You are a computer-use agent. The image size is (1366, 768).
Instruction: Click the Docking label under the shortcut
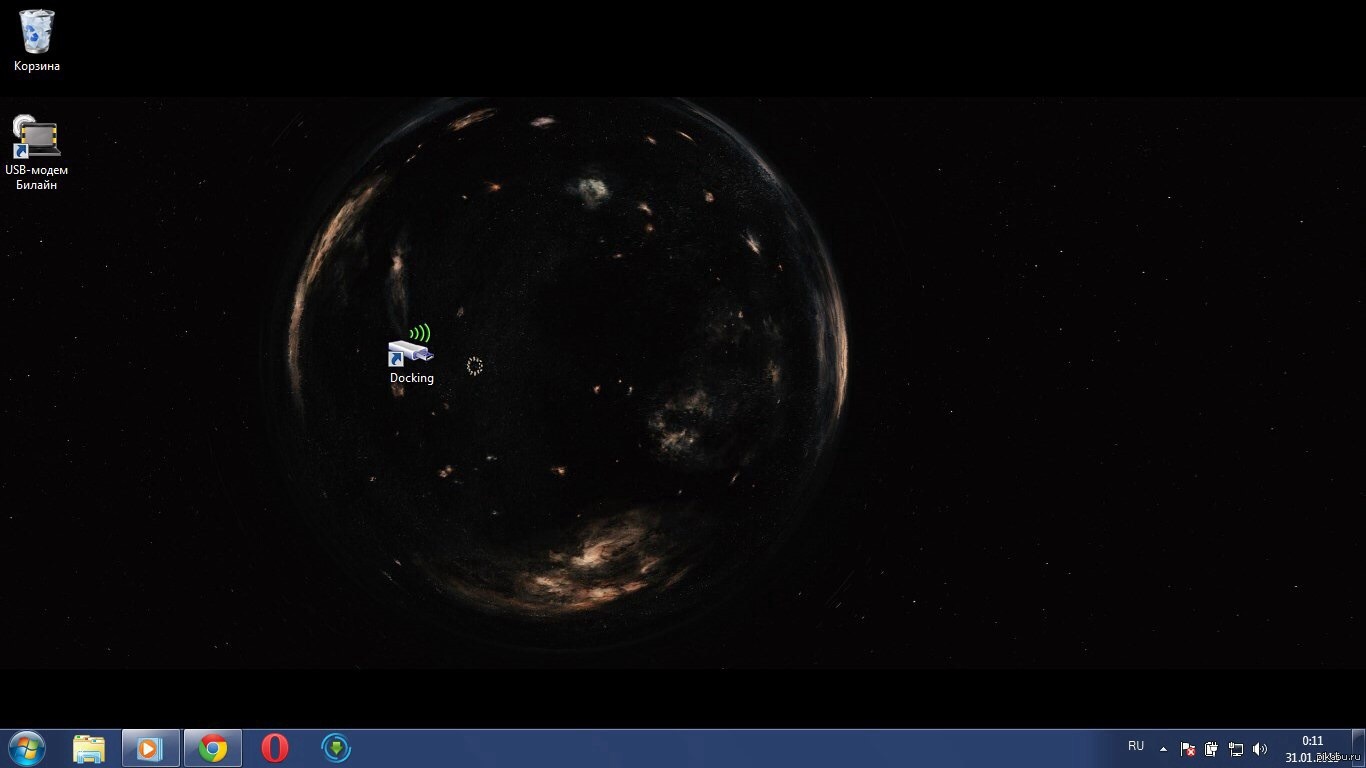coord(411,378)
